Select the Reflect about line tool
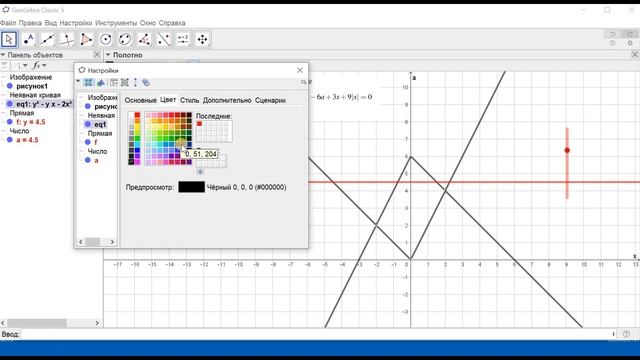The image size is (640, 360). coord(164,40)
